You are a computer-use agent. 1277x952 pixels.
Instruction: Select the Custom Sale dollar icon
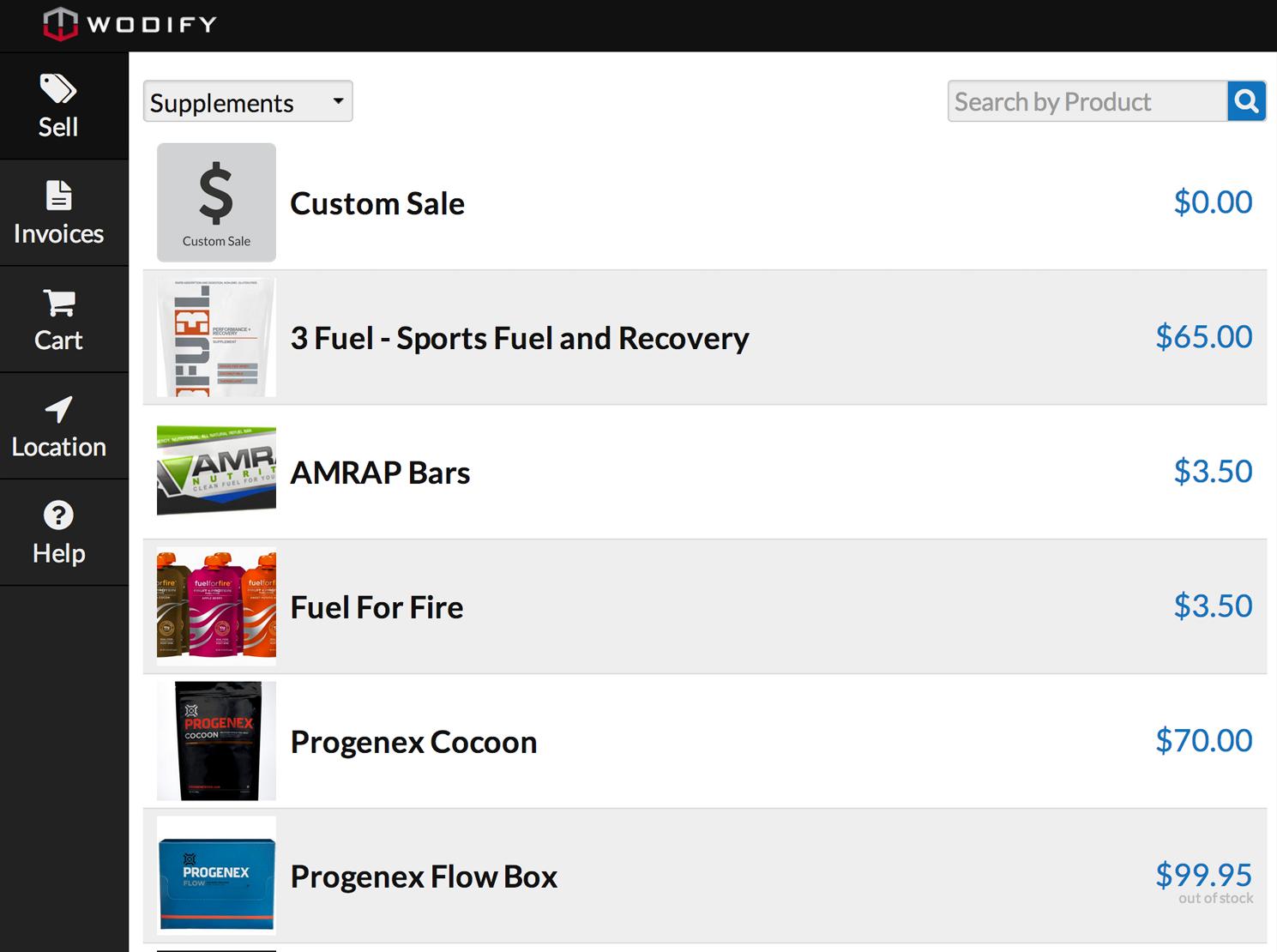pyautogui.click(x=216, y=202)
